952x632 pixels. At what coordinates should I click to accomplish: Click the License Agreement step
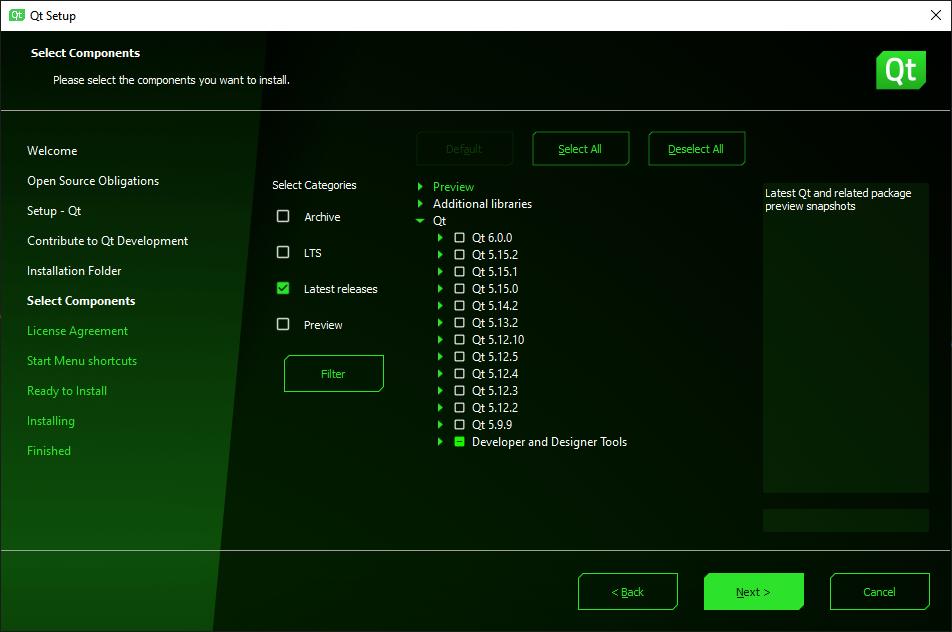pos(78,331)
